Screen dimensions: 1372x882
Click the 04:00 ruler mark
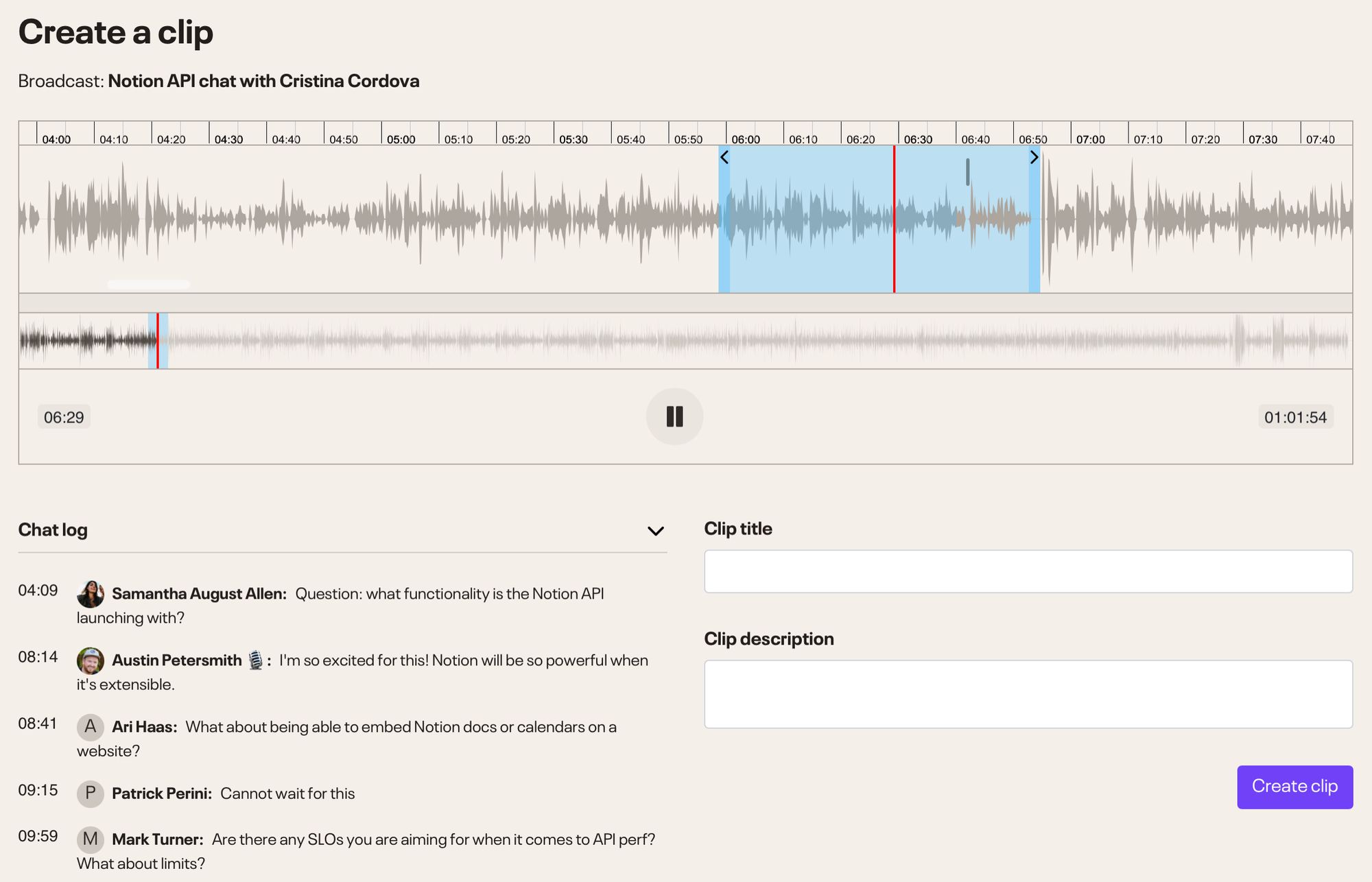pos(56,139)
